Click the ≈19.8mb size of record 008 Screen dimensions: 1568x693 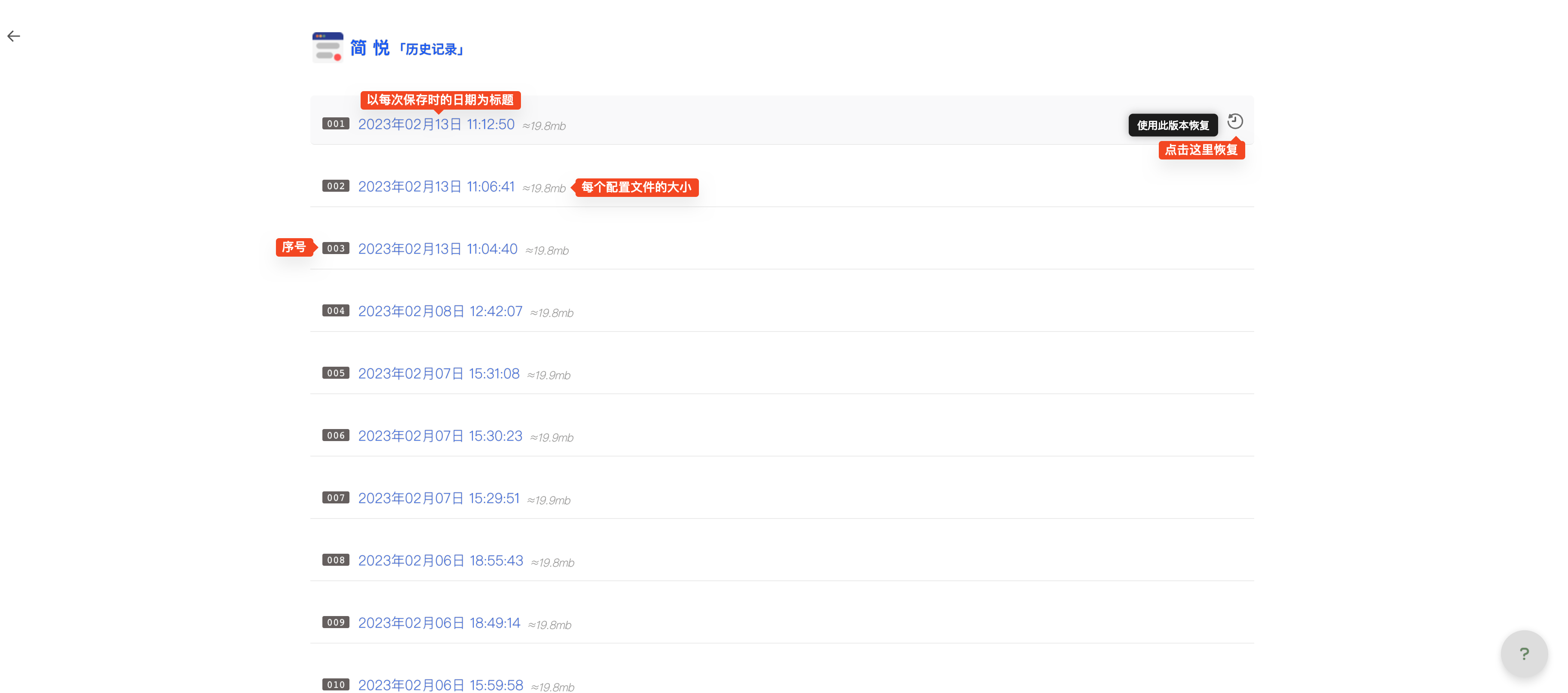(553, 563)
